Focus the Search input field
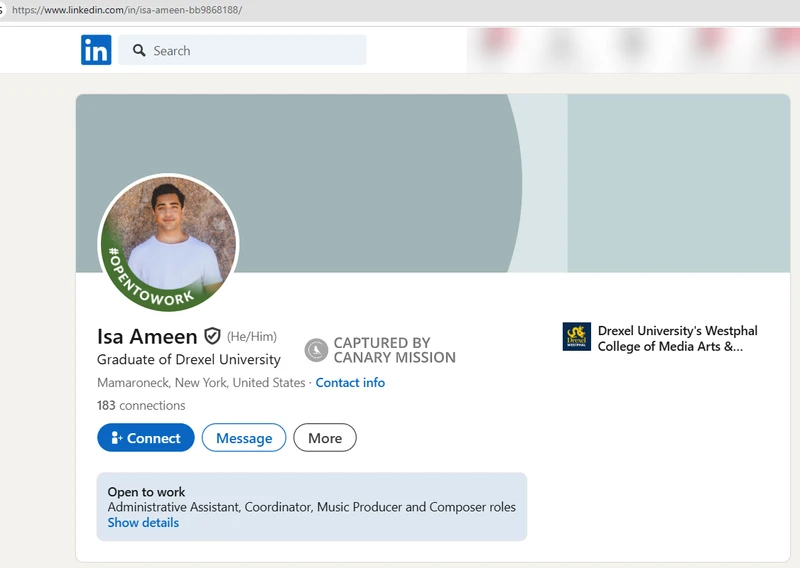This screenshot has width=800, height=568. pyautogui.click(x=242, y=50)
